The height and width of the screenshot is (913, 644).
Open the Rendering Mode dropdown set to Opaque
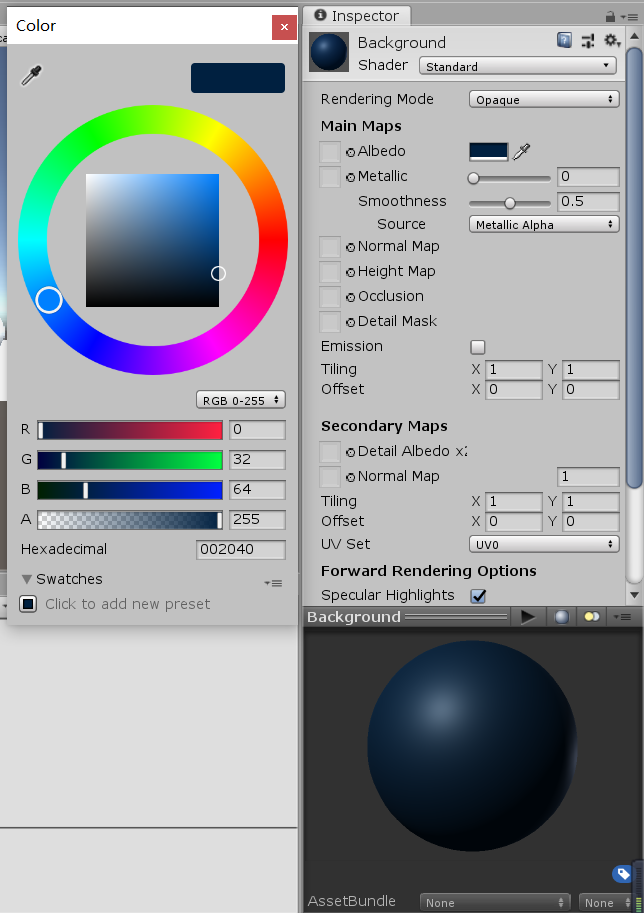point(544,99)
